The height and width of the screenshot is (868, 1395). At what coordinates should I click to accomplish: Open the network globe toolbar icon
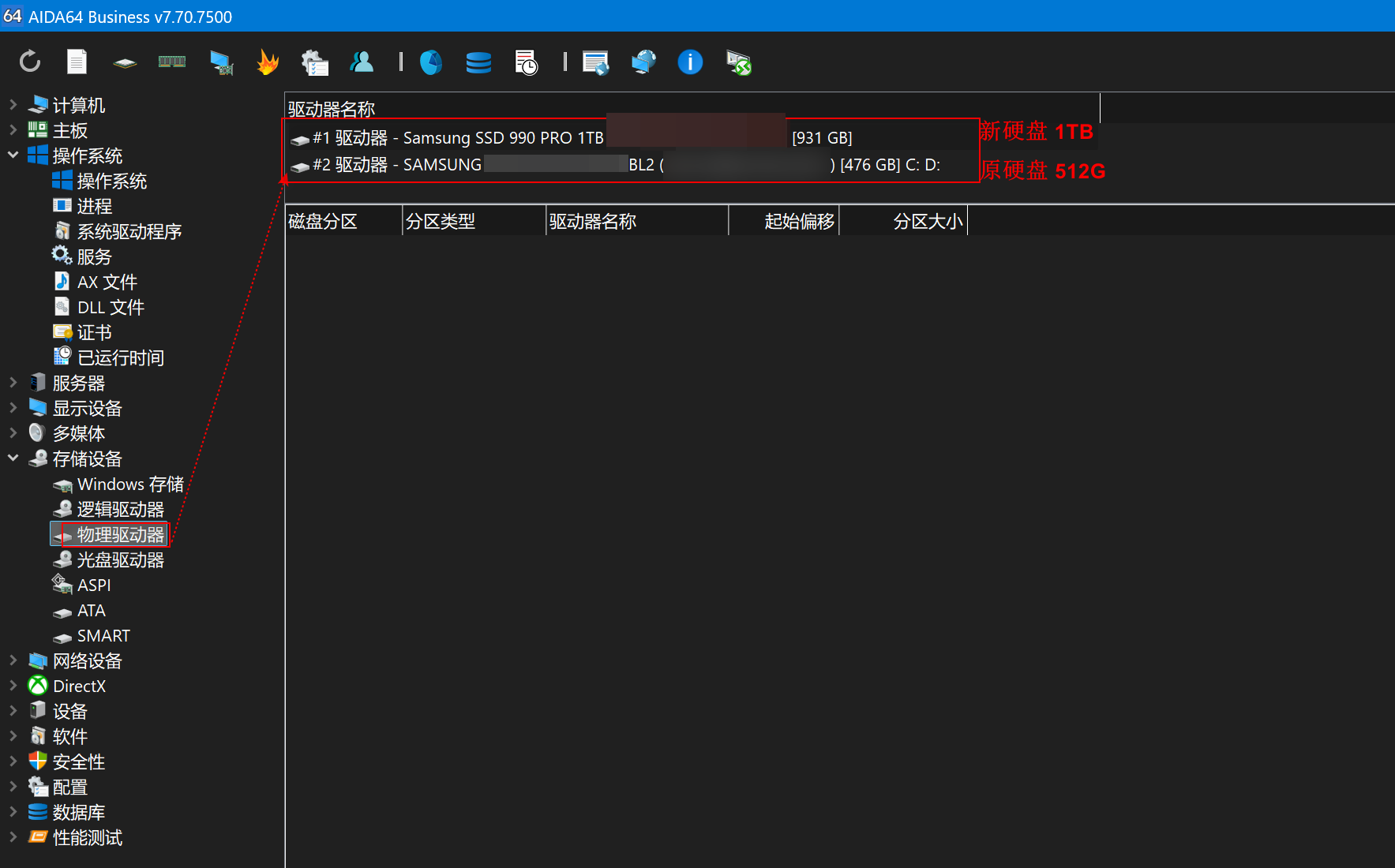tap(643, 62)
